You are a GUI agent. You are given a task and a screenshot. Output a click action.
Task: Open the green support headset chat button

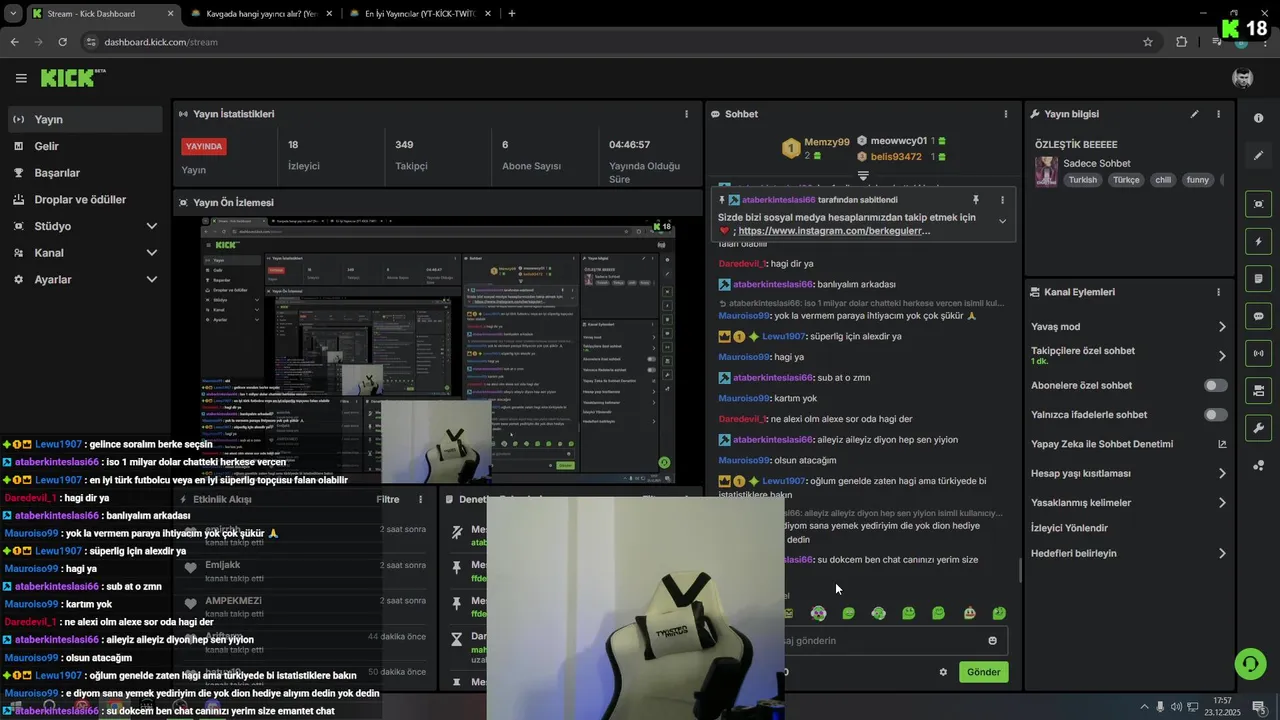pos(1249,663)
